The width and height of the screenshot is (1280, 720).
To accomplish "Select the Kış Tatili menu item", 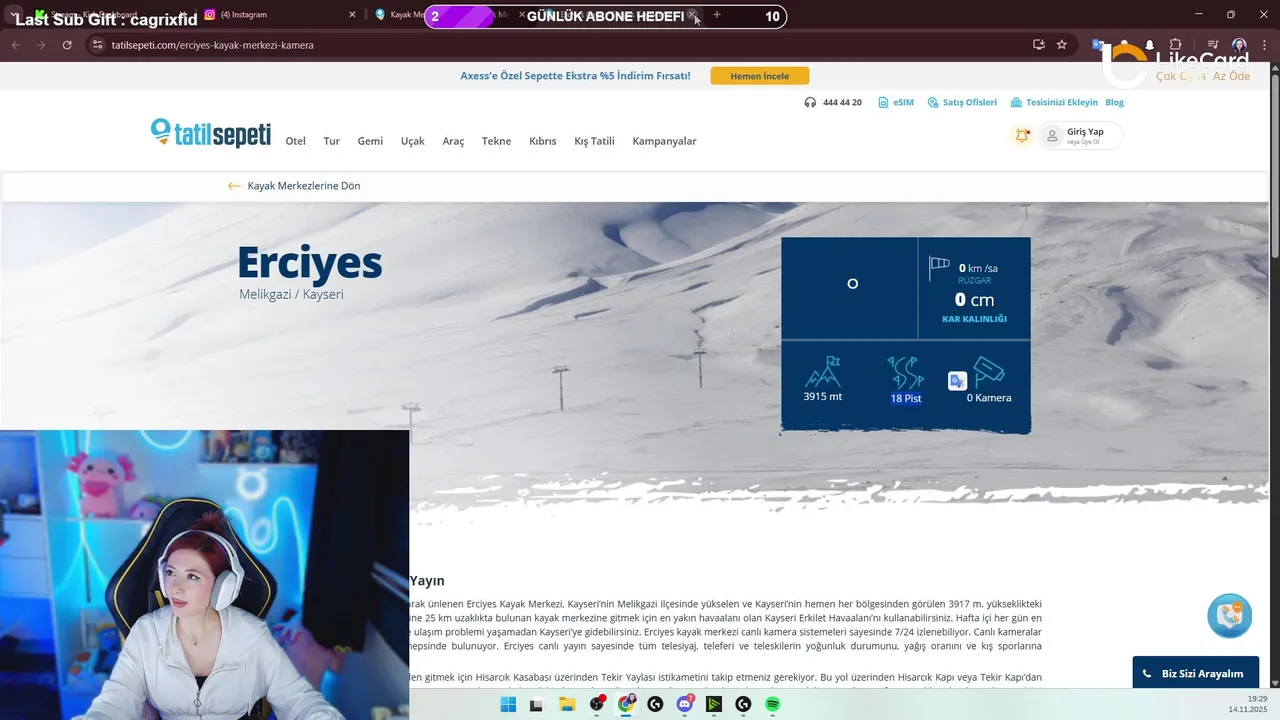I will tap(594, 141).
